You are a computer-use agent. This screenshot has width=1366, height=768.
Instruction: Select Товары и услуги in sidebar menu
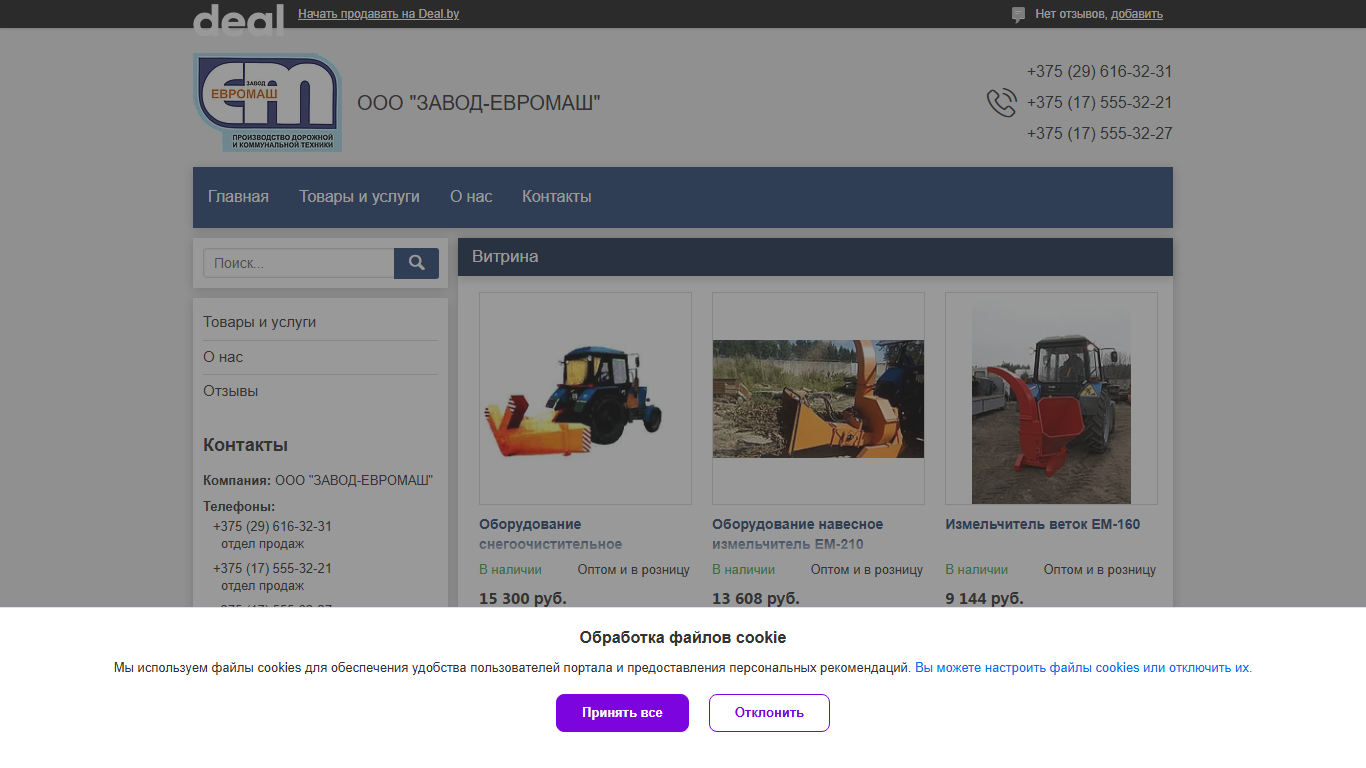coord(259,322)
